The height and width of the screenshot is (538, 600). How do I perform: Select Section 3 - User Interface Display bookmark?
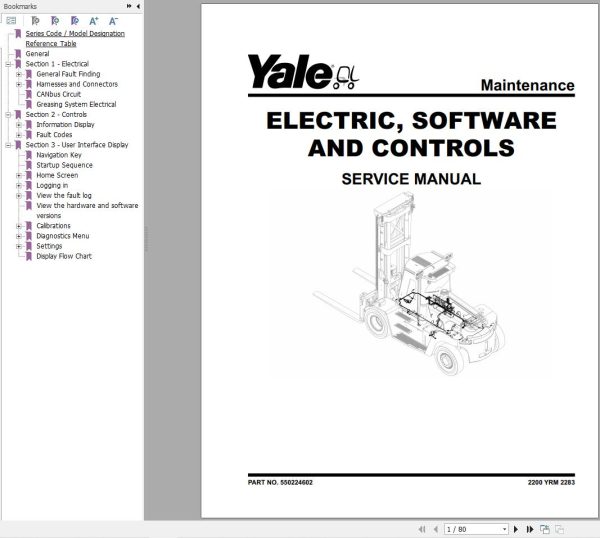(77, 145)
